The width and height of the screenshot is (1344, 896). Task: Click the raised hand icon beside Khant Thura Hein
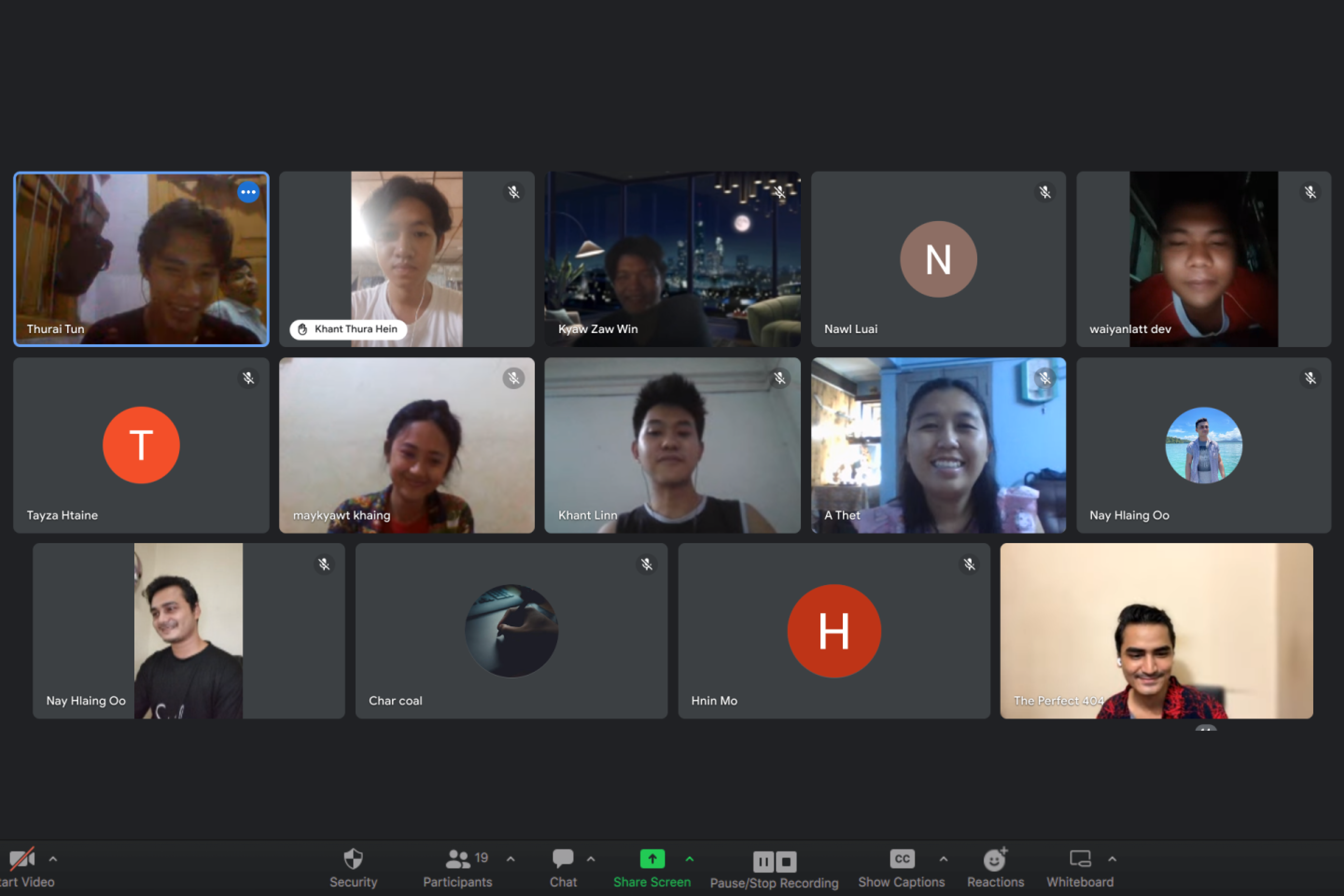302,329
